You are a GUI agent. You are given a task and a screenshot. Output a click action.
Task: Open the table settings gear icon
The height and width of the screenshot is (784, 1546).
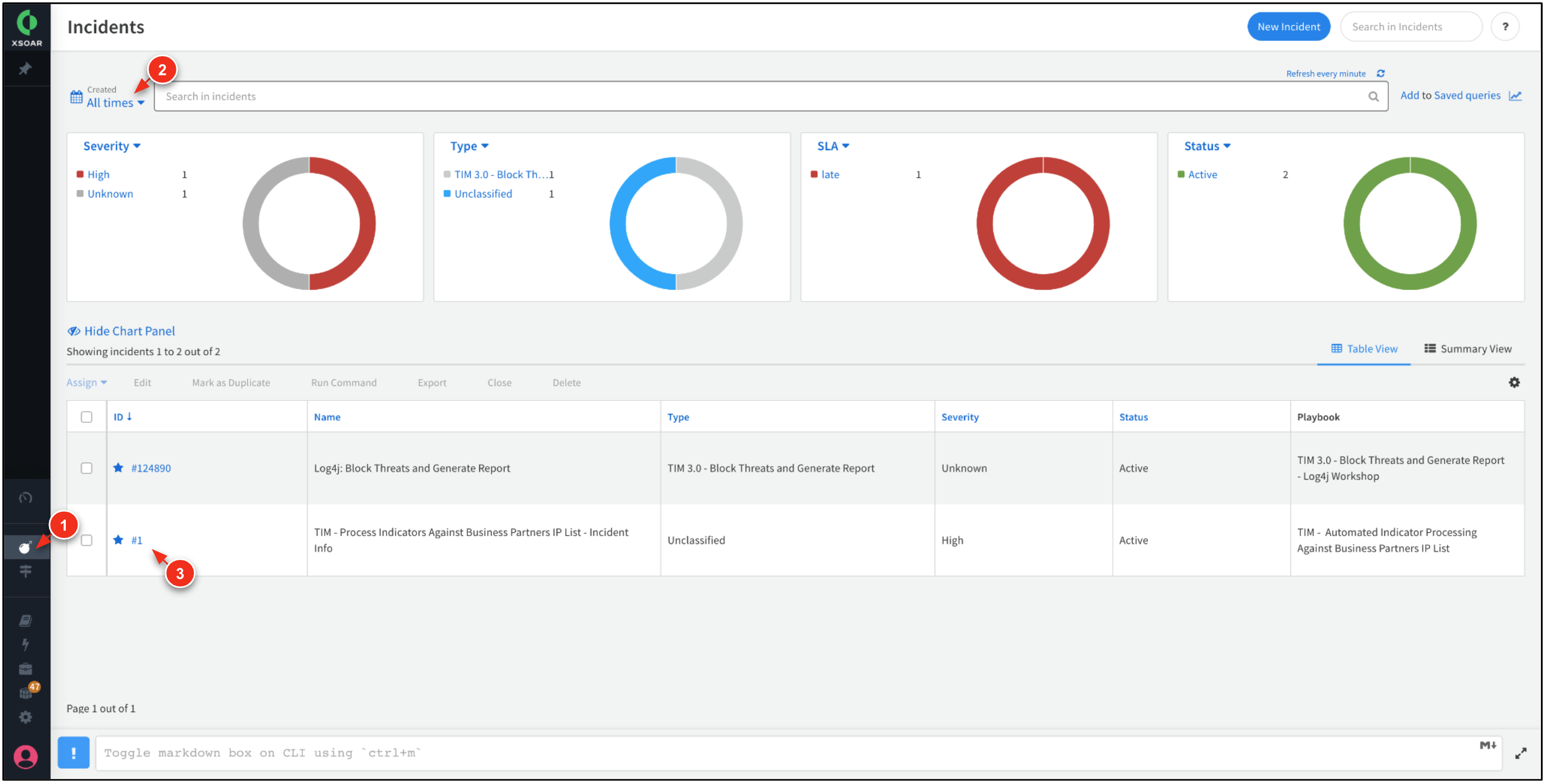click(1514, 382)
